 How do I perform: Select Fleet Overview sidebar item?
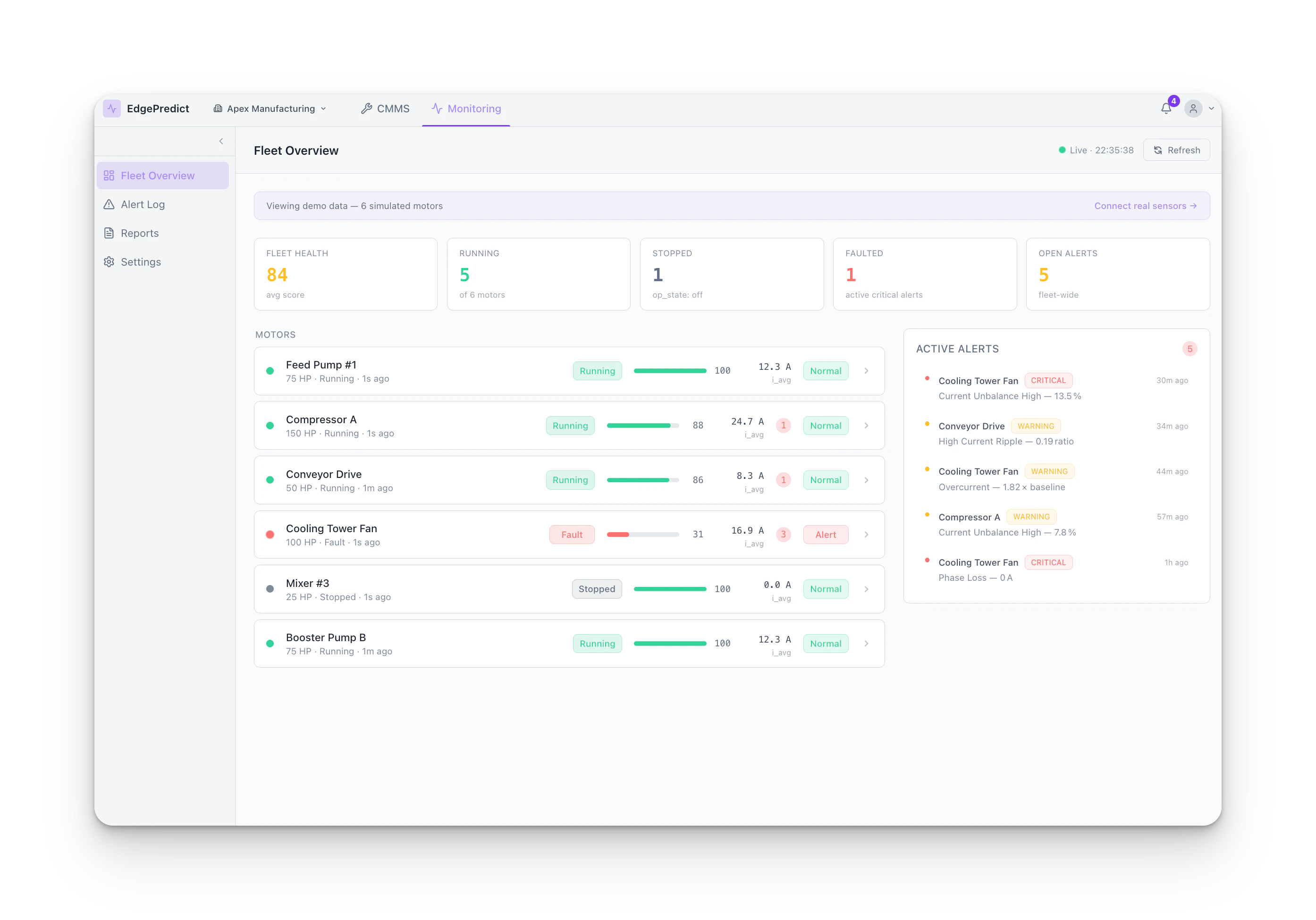coord(157,176)
